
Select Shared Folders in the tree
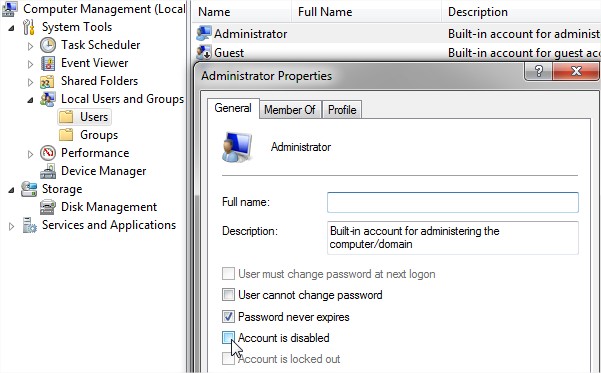point(99,81)
